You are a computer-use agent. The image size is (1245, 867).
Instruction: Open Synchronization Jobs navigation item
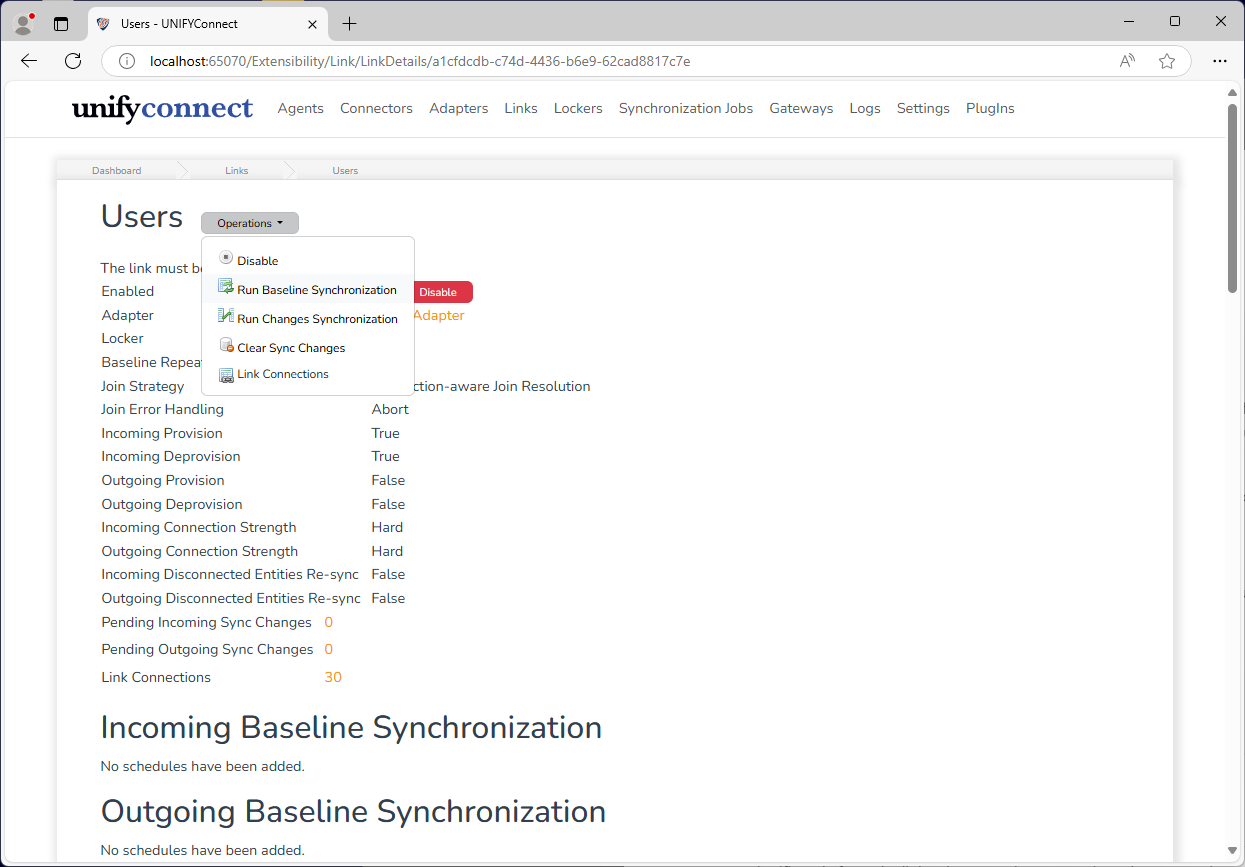(686, 108)
